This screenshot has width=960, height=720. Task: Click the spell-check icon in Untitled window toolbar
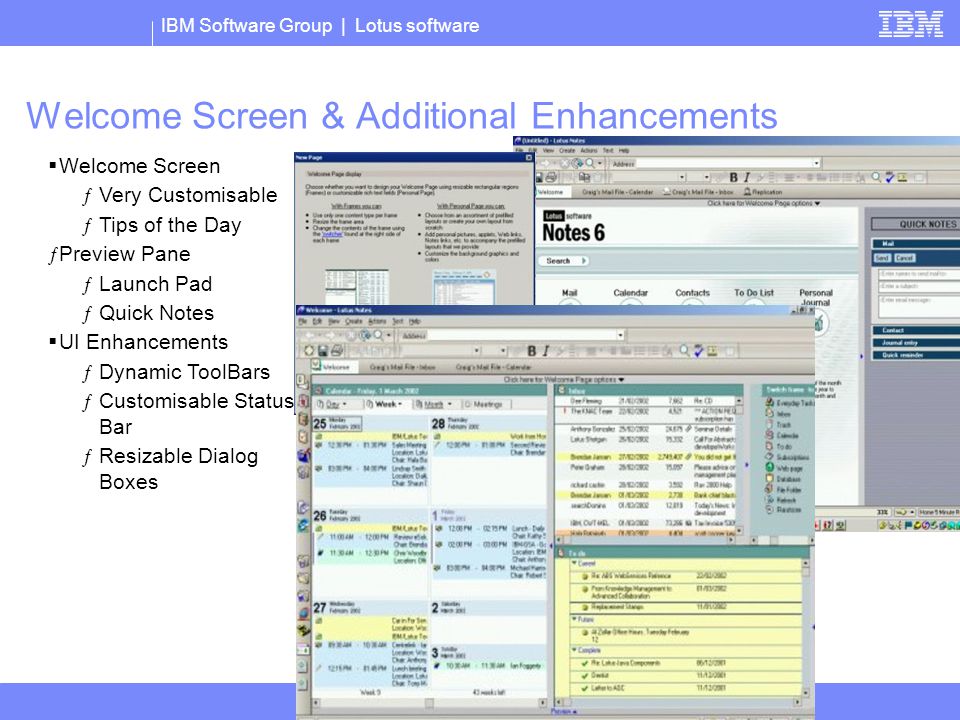coord(889,178)
